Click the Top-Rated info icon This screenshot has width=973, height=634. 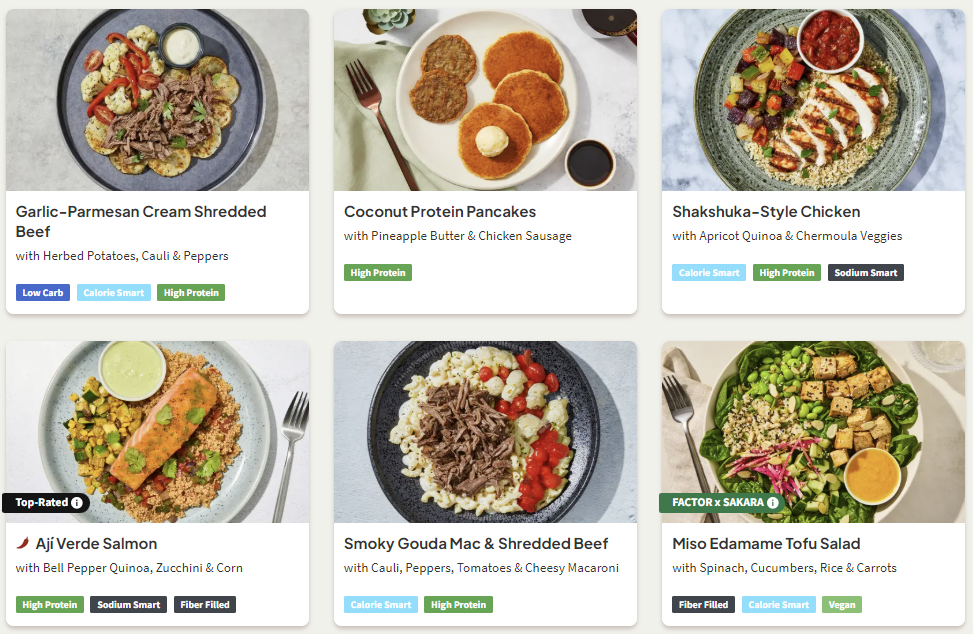coord(76,502)
